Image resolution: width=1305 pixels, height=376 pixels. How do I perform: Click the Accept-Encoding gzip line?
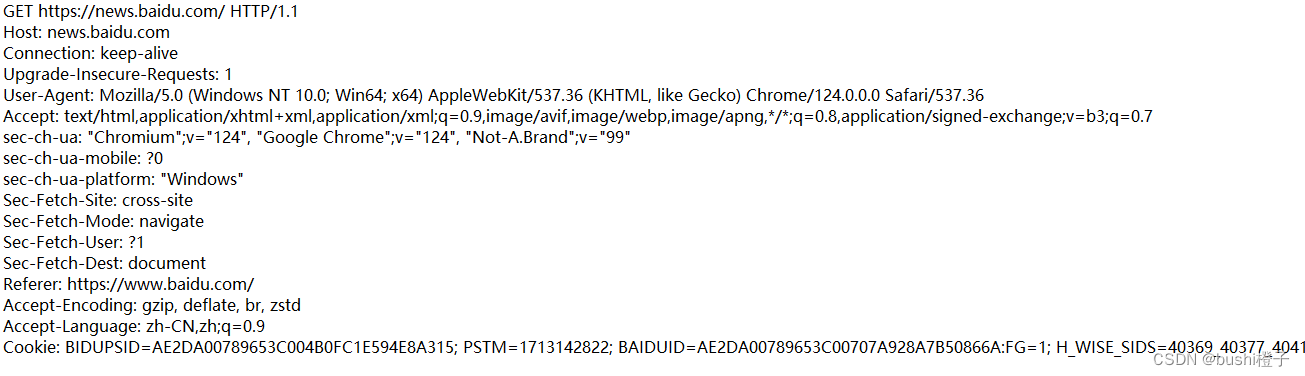[152, 305]
